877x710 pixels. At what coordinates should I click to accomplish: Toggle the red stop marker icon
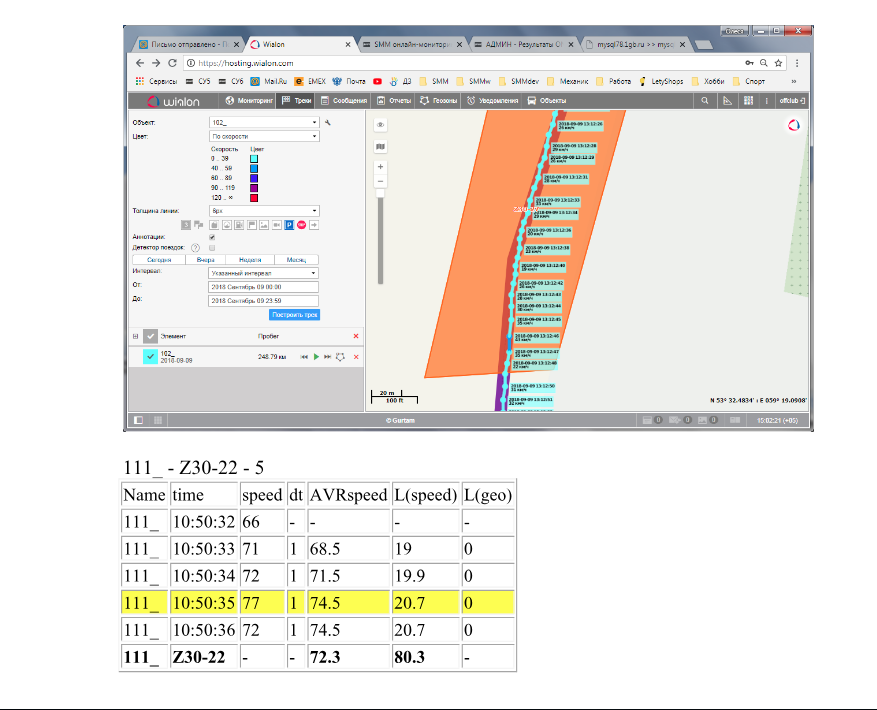300,225
